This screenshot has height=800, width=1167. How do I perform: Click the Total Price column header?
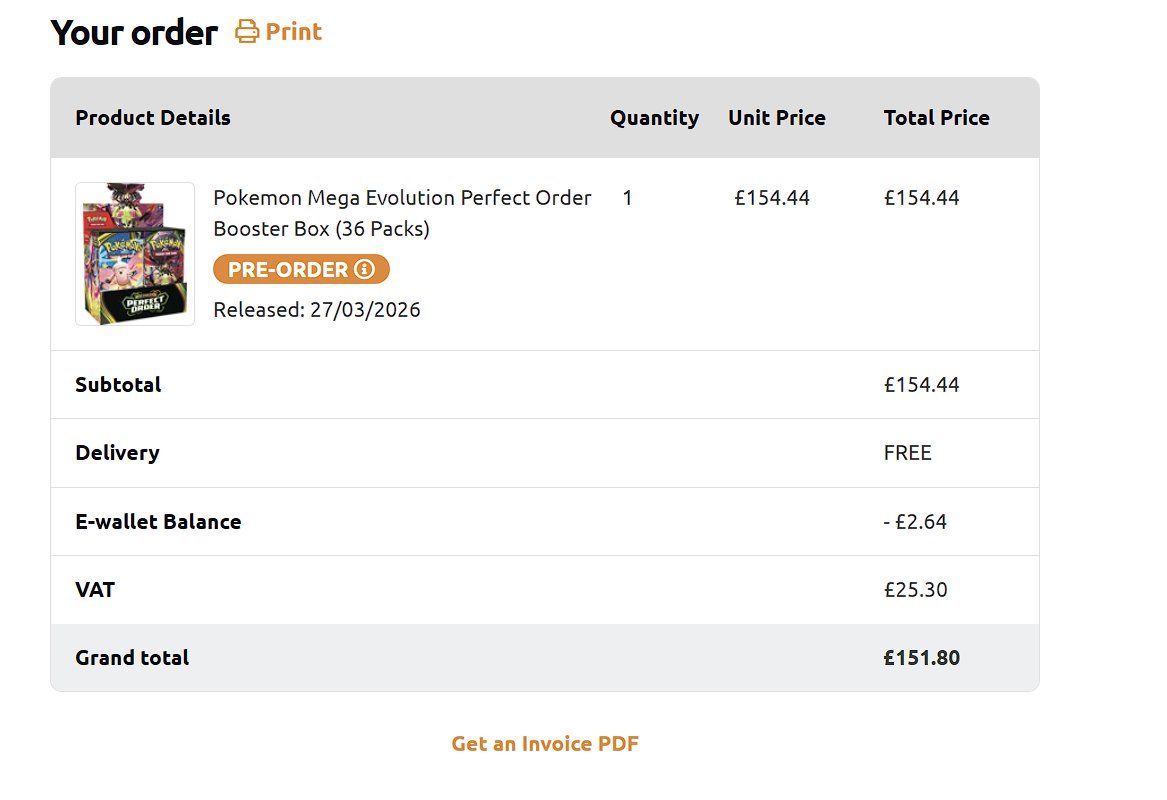click(x=936, y=118)
